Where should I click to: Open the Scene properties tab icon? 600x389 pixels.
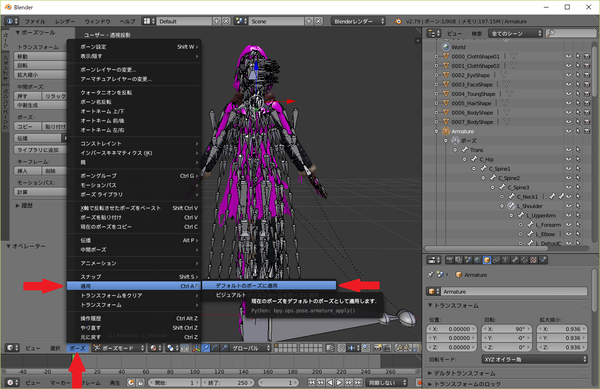[468, 260]
